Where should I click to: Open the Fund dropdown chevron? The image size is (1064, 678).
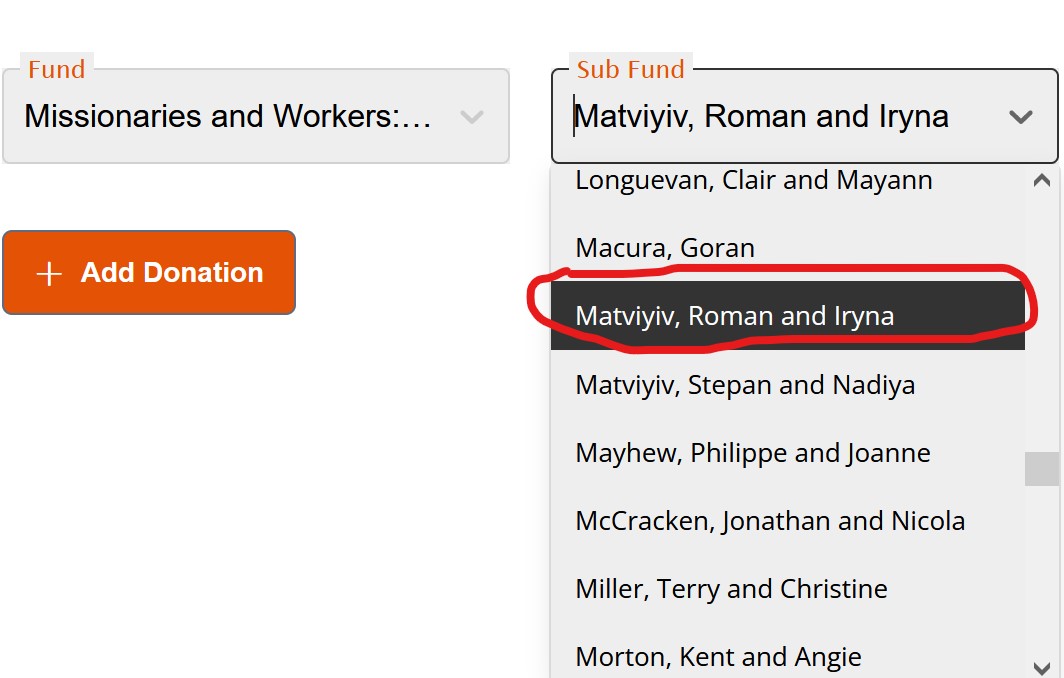tap(471, 117)
